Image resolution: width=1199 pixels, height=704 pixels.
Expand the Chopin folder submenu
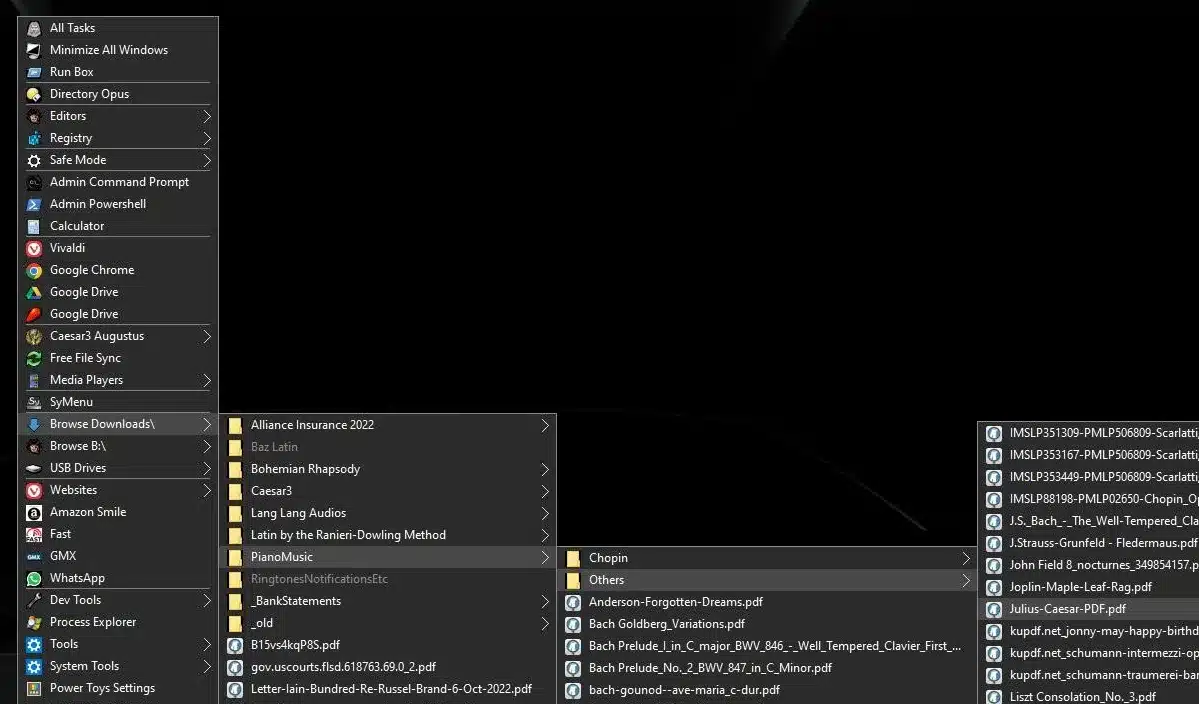(x=608, y=557)
